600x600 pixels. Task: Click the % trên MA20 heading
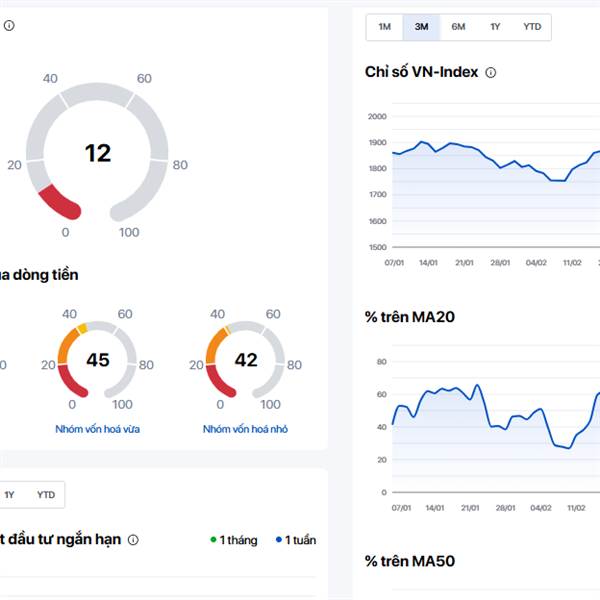click(x=410, y=317)
